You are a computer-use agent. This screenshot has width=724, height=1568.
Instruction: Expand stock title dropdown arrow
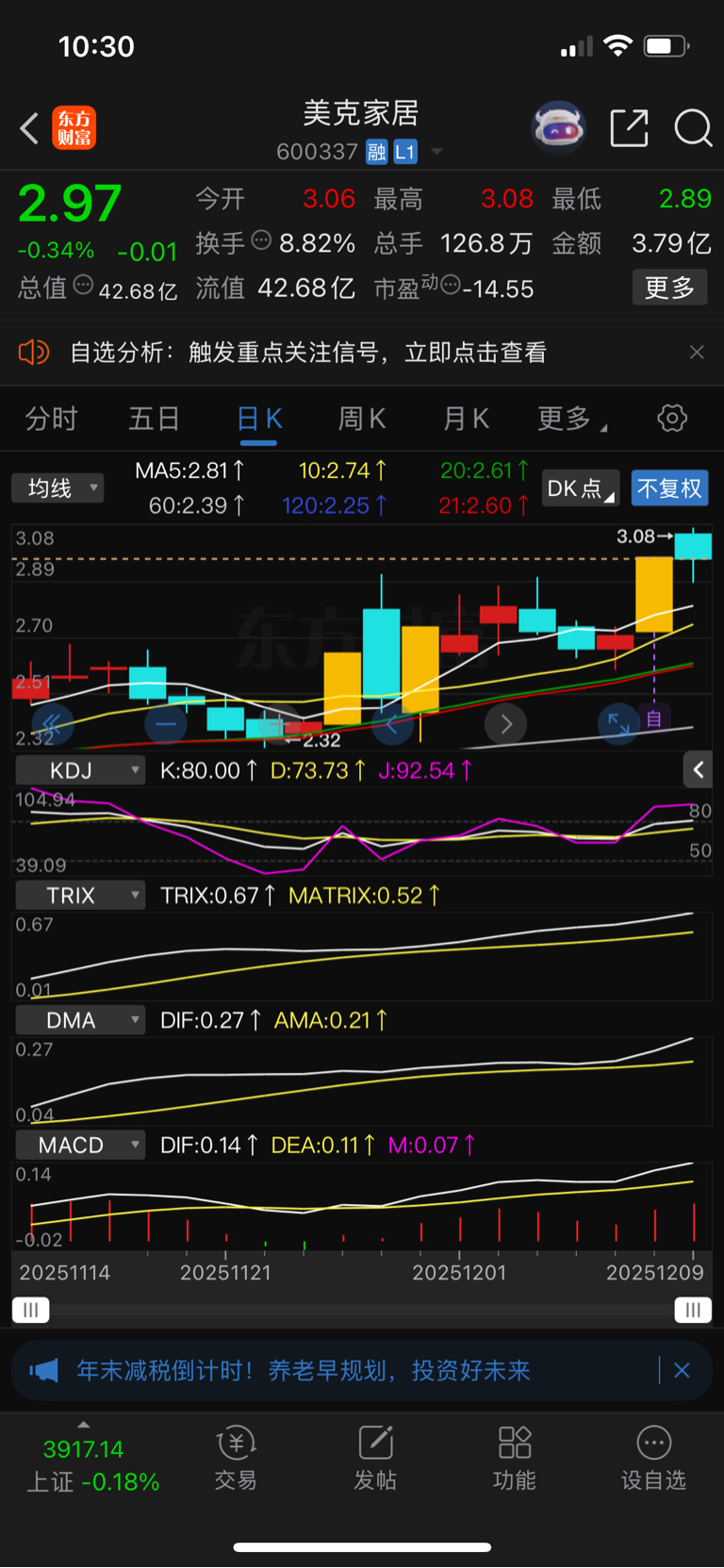[436, 152]
